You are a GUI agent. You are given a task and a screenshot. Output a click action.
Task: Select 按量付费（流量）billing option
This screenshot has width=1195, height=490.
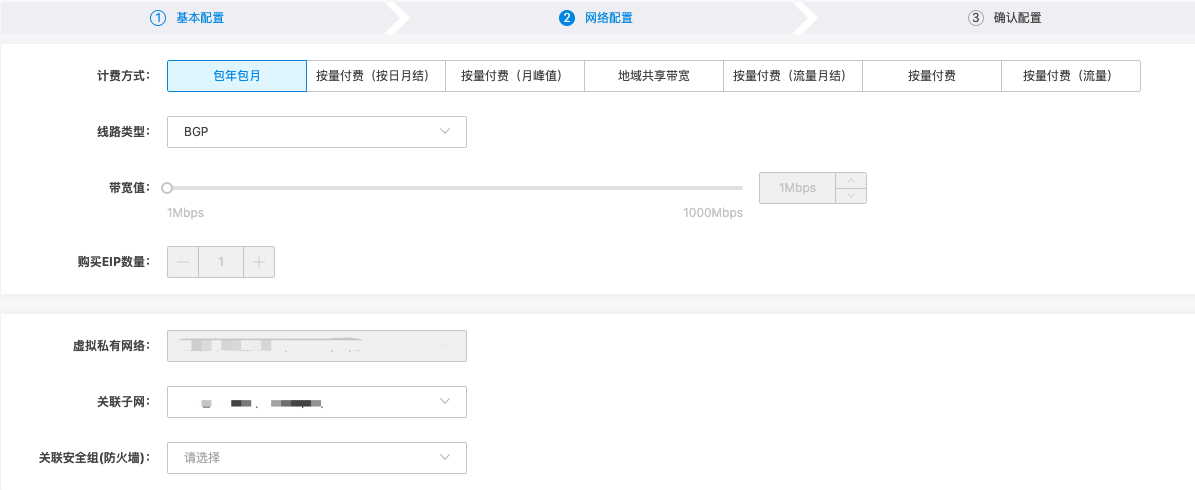pyautogui.click(x=1070, y=76)
